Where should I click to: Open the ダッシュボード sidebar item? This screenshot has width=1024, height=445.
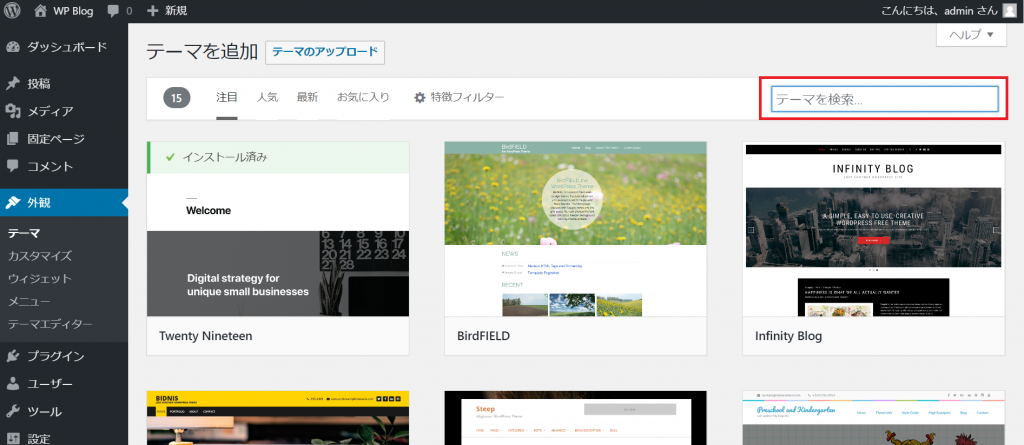pyautogui.click(x=65, y=47)
